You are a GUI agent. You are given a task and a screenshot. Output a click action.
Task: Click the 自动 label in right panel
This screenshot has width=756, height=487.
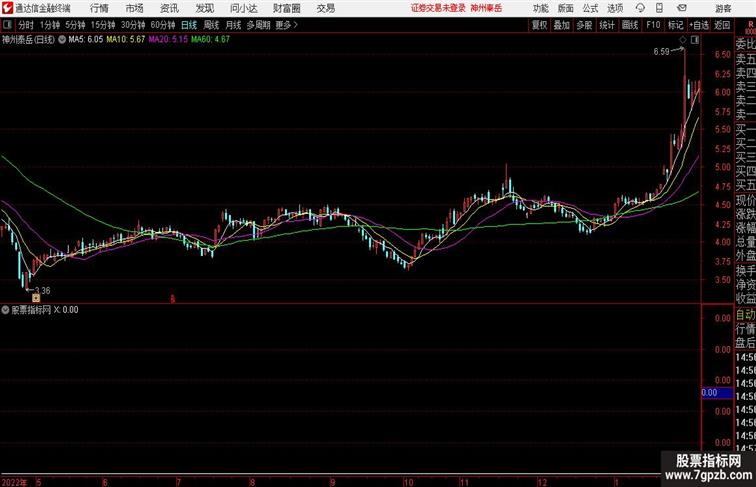(745, 315)
